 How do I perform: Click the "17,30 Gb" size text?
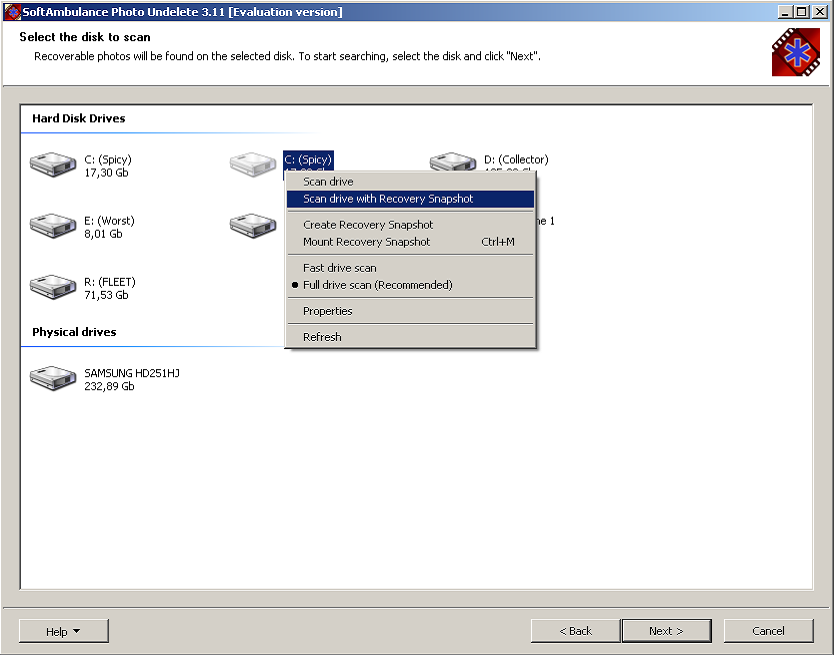(x=106, y=173)
